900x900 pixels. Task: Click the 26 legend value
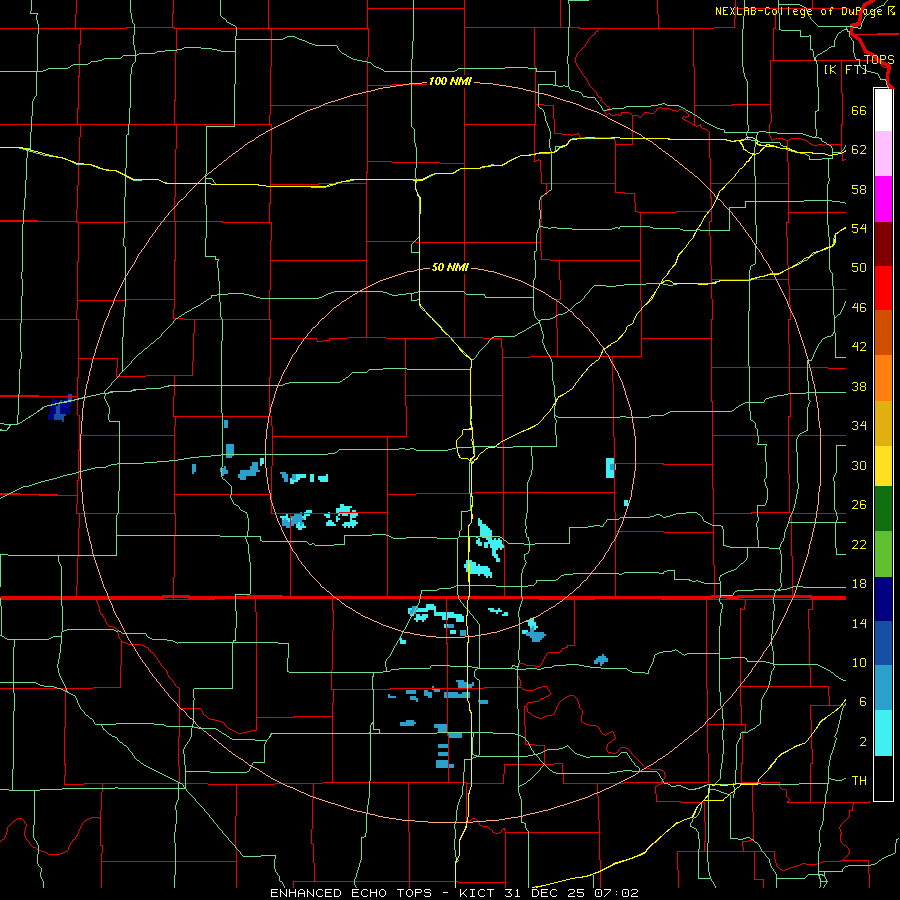[x=859, y=505]
